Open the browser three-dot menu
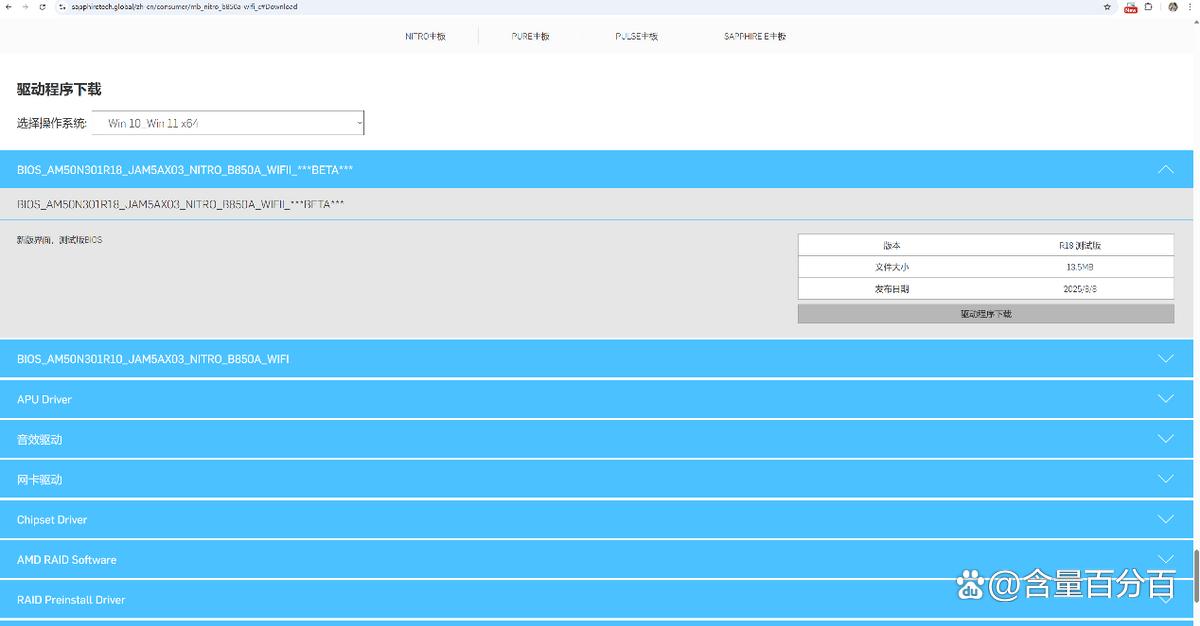This screenshot has height=626, width=1200. (1190, 6)
